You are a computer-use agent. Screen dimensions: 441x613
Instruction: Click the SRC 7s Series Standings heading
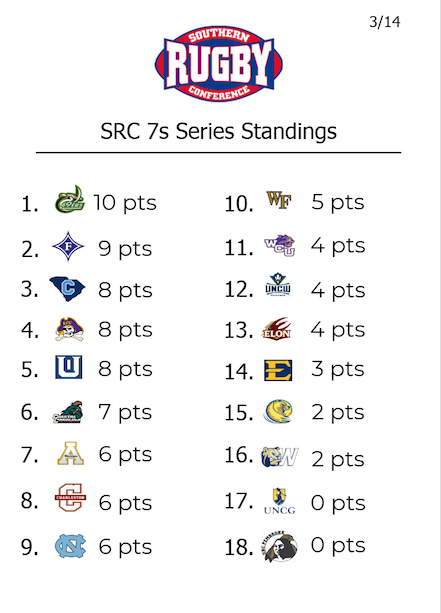tap(219, 131)
